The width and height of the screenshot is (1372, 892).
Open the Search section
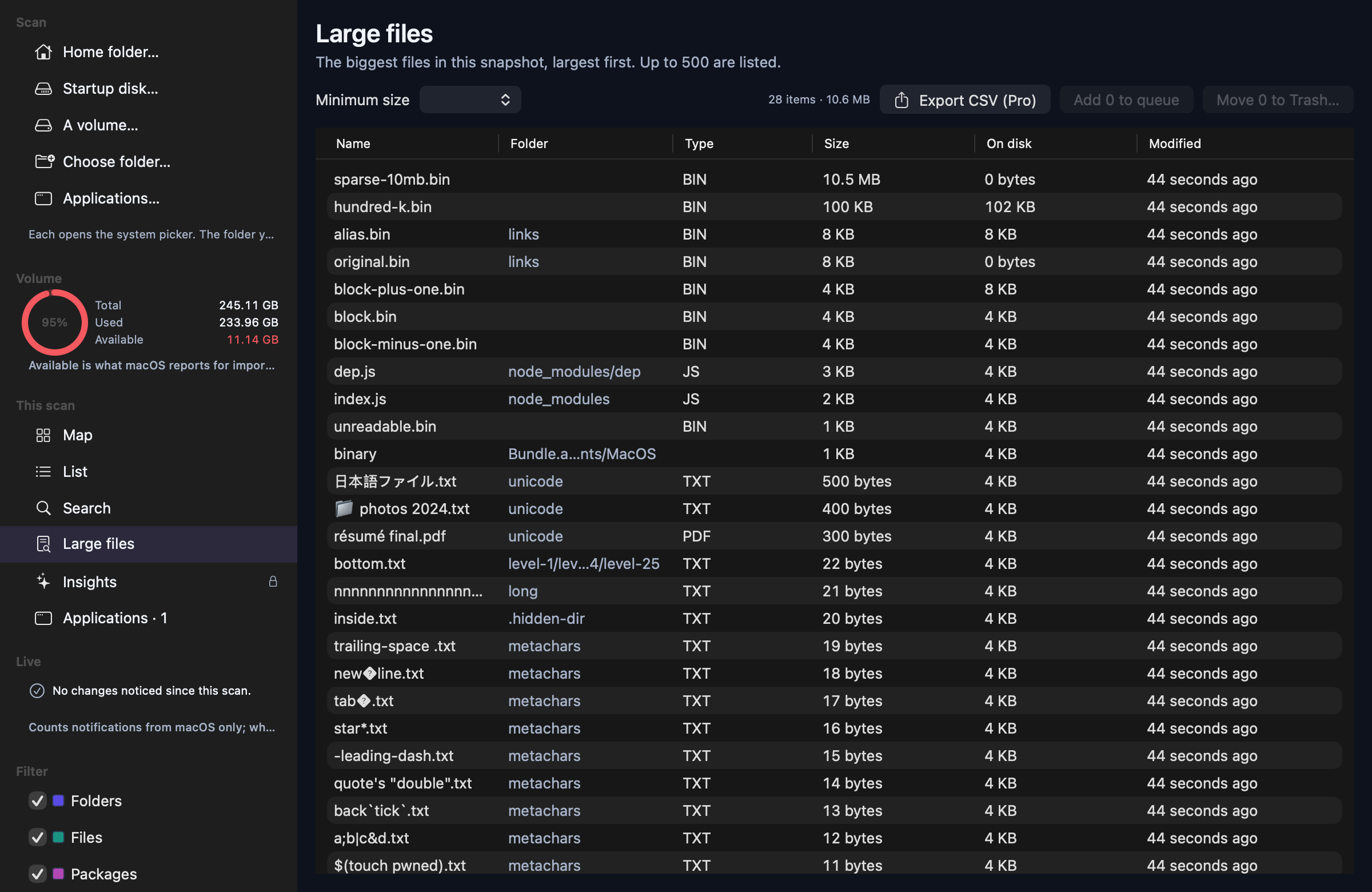coord(149,508)
